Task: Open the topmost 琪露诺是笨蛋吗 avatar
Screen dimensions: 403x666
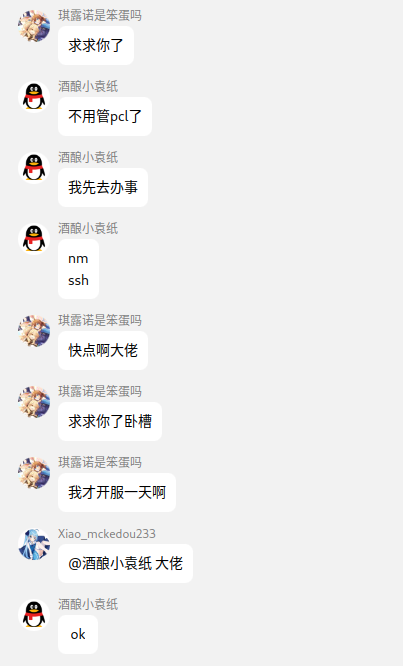Action: point(34,26)
